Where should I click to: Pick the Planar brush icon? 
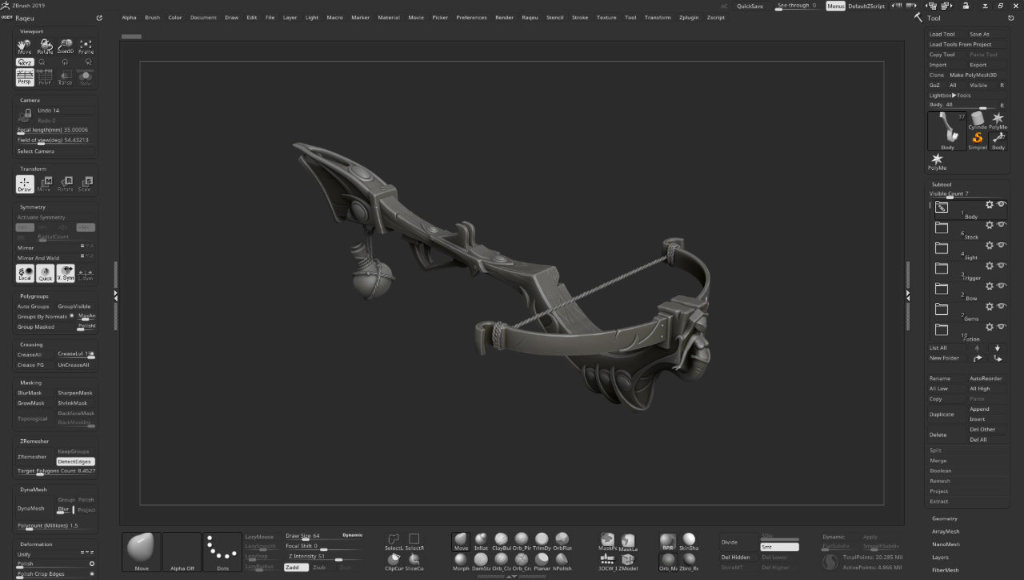541,562
